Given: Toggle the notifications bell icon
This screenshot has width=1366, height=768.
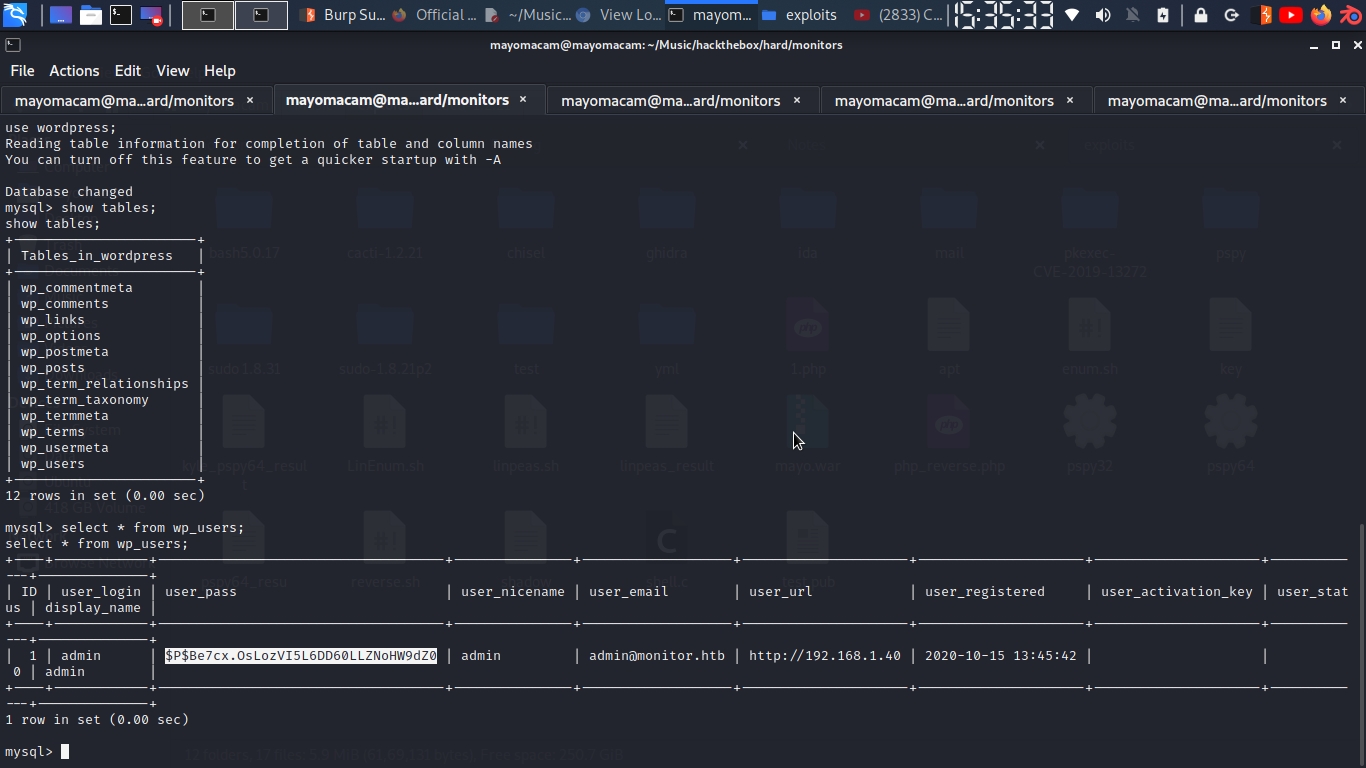Looking at the screenshot, I should pos(1133,15).
